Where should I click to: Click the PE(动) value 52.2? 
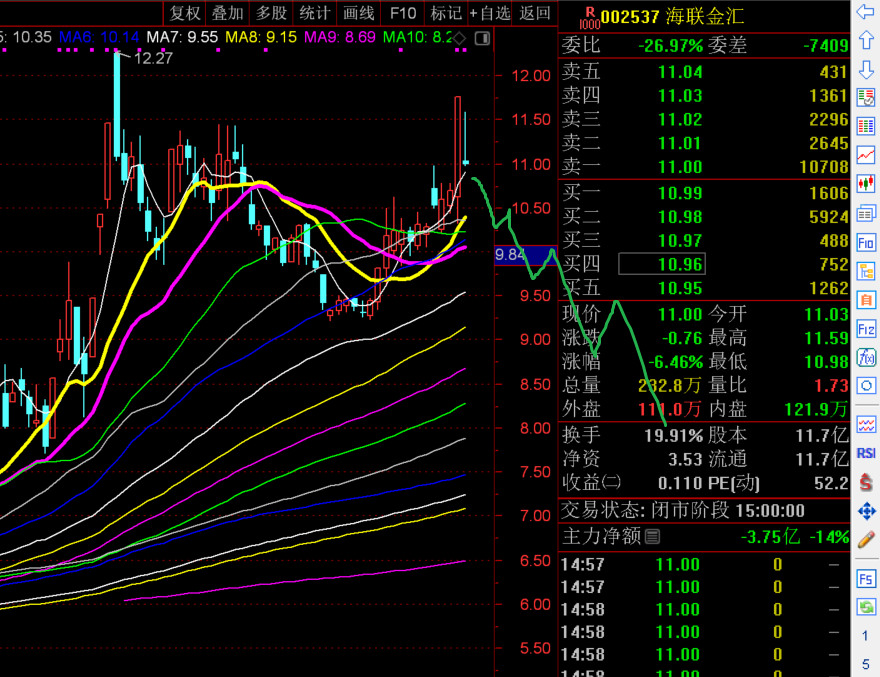click(x=831, y=483)
